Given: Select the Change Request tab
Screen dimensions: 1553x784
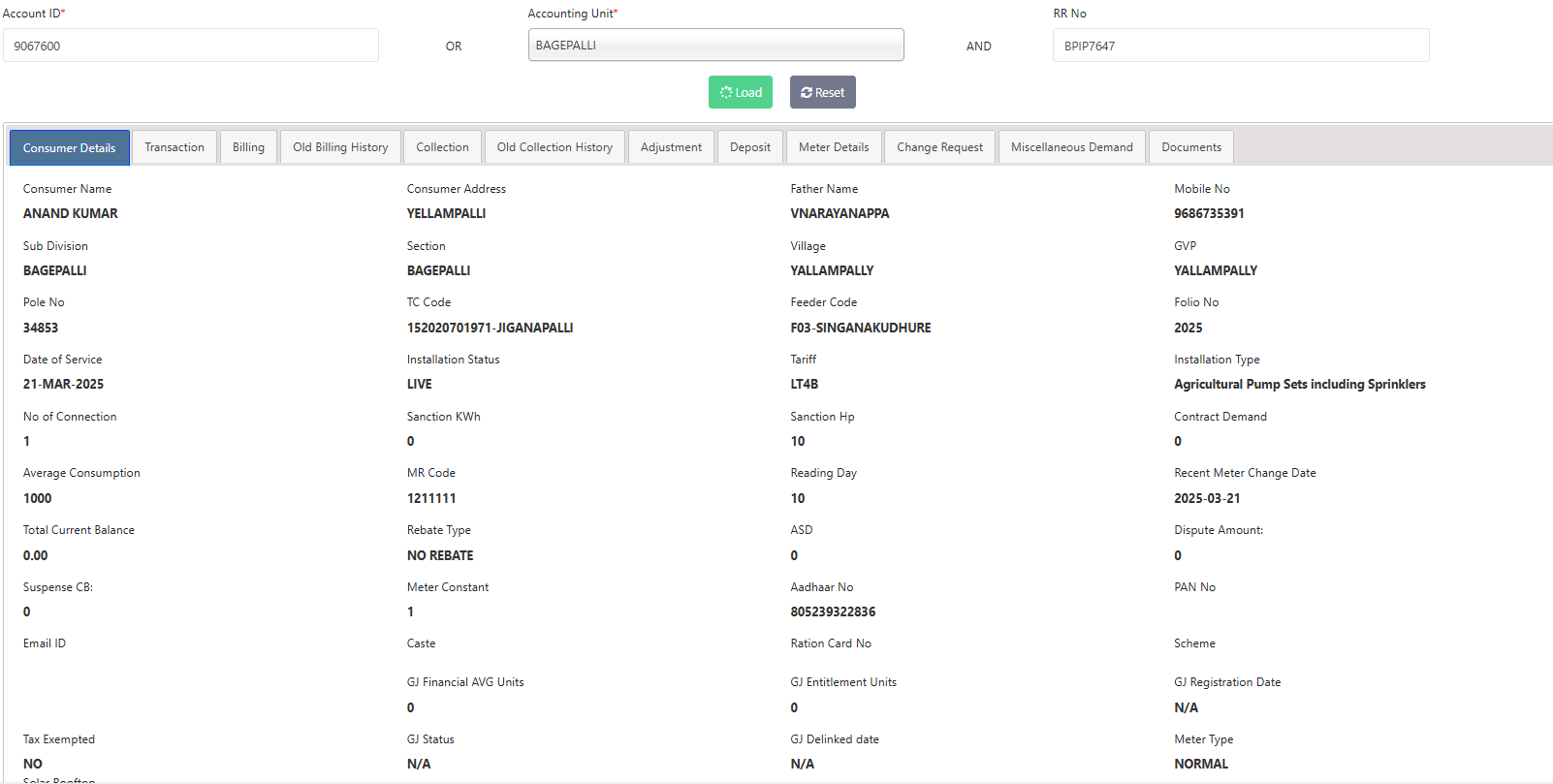Looking at the screenshot, I should pos(939,147).
